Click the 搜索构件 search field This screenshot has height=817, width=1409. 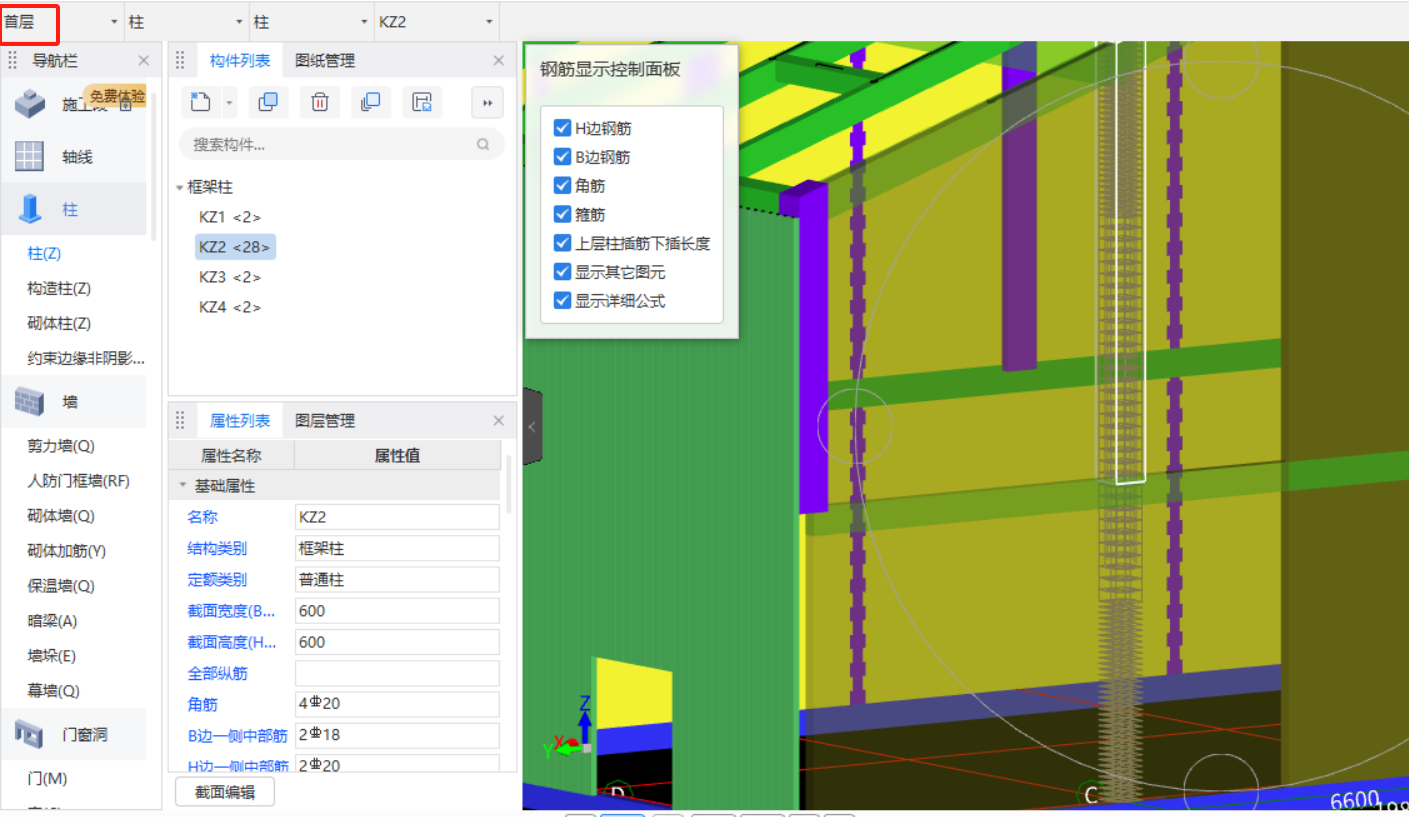[341, 145]
